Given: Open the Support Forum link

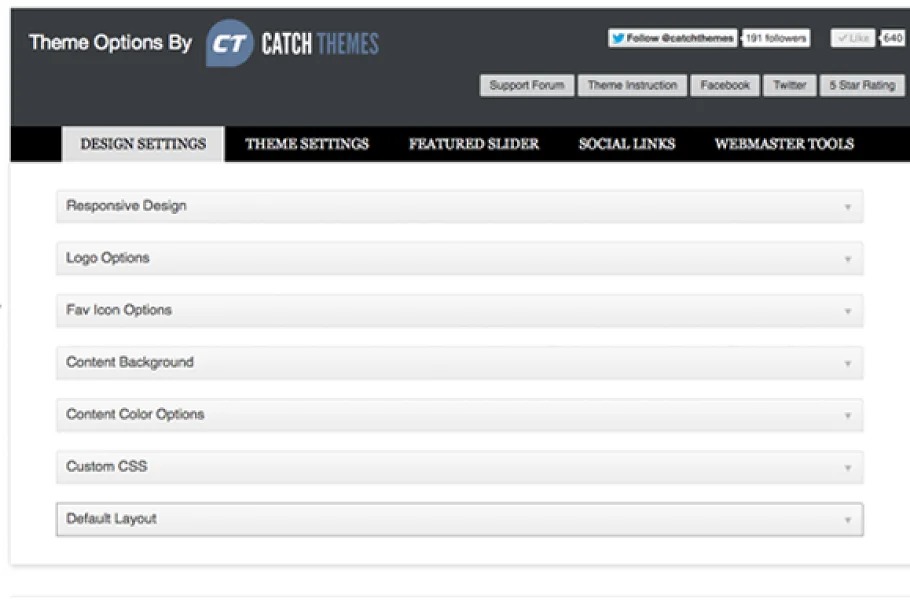Looking at the screenshot, I should click(526, 86).
